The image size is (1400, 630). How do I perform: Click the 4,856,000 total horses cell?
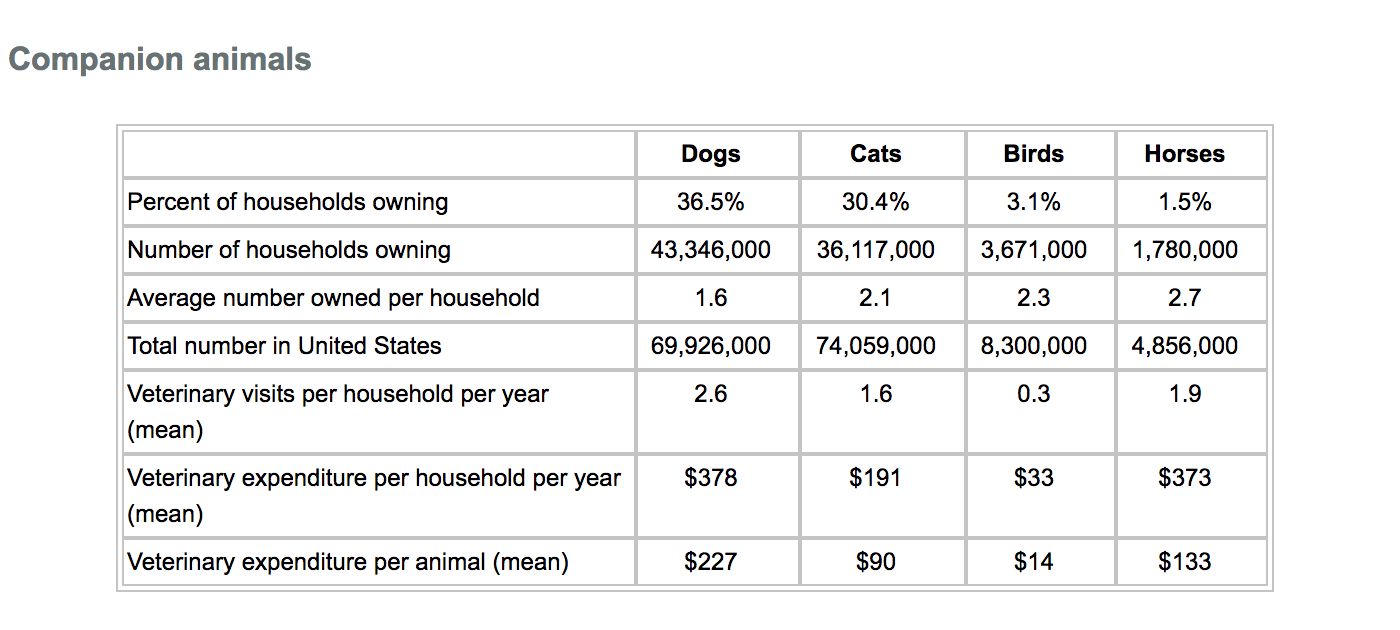[1184, 346]
